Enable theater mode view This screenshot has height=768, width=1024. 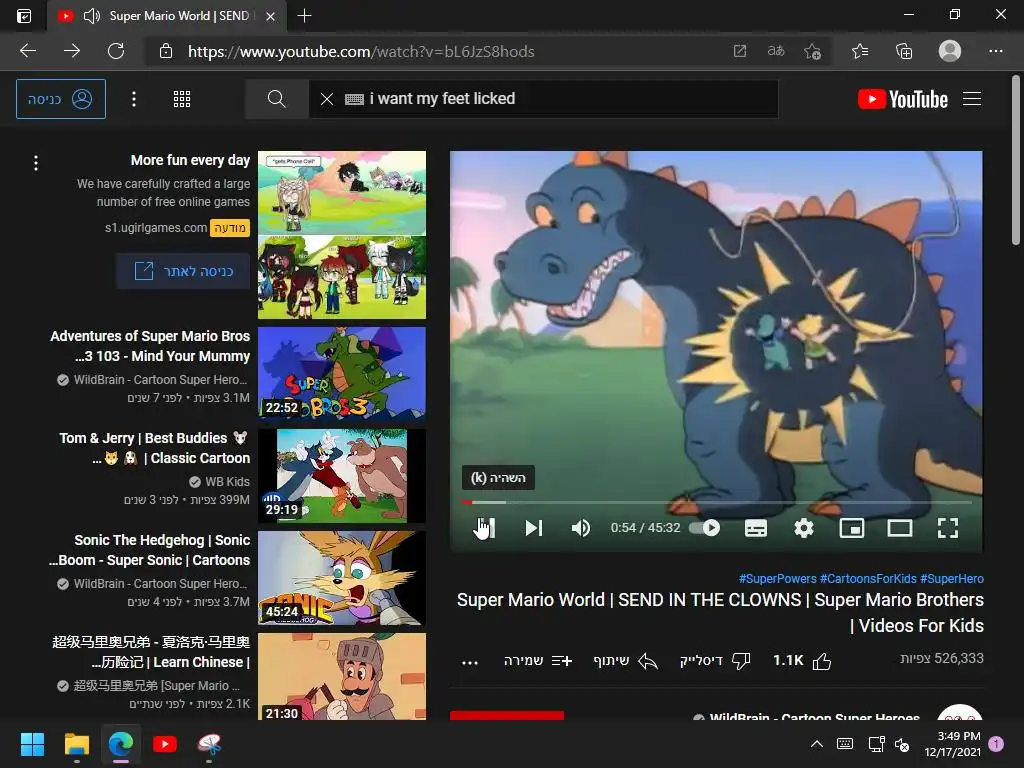click(x=900, y=528)
